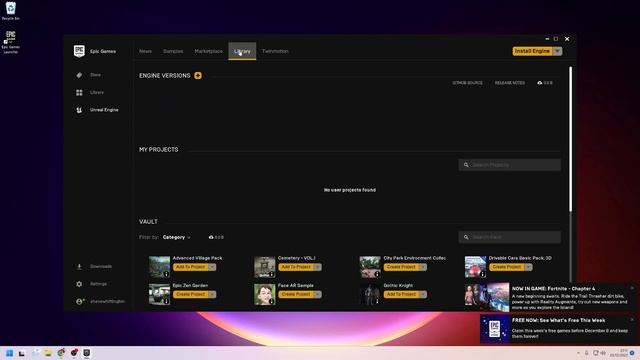Open the Free Now weekly games notification
Screen dimensions: 640x360
(558, 329)
